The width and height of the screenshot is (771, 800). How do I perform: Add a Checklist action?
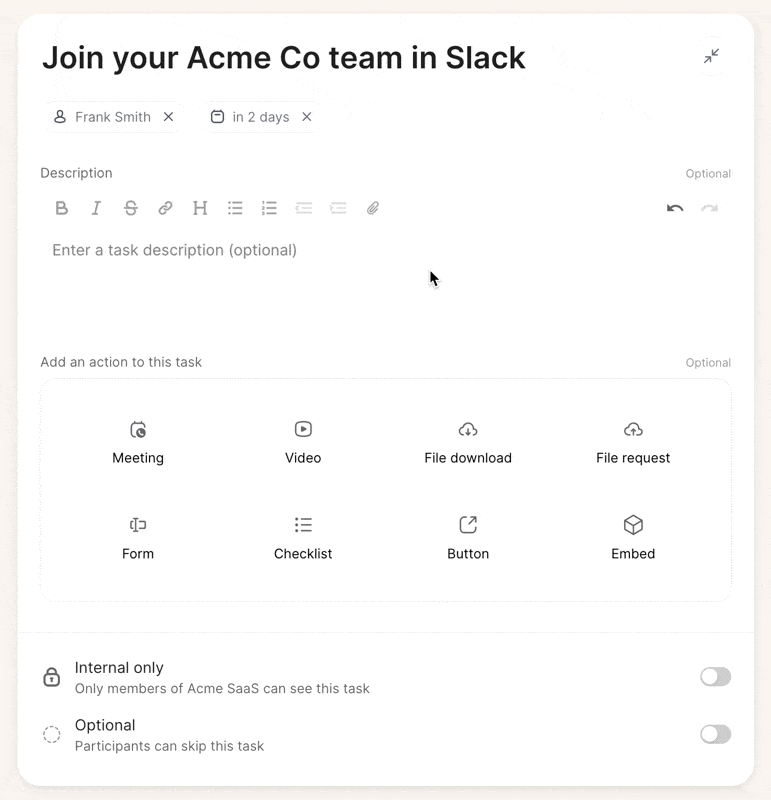(303, 538)
